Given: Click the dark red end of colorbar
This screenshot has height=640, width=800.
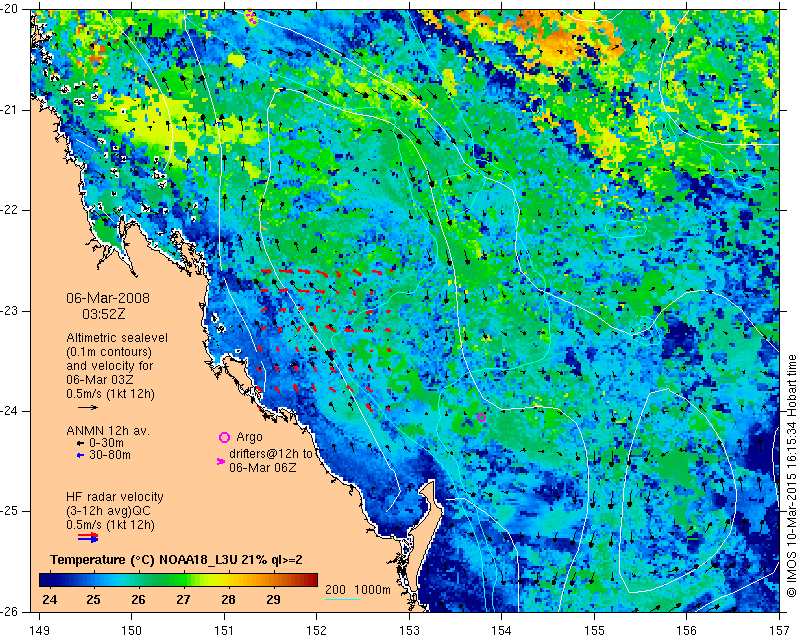Looking at the screenshot, I should (x=310, y=580).
